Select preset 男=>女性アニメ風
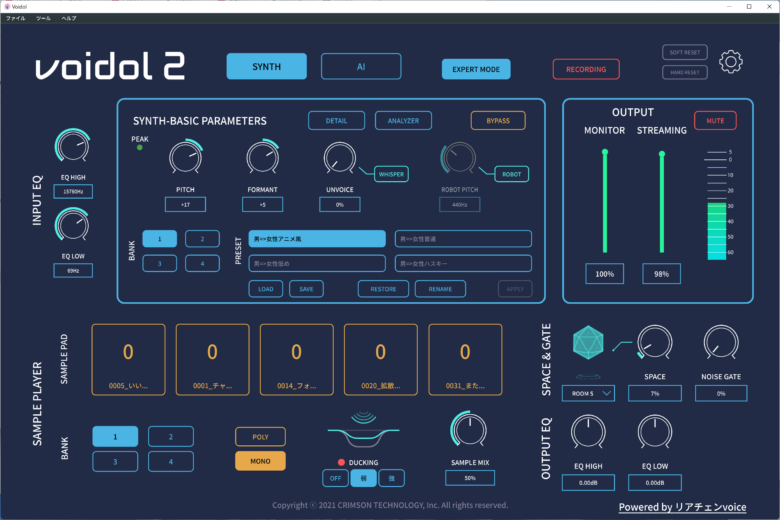 click(x=317, y=239)
